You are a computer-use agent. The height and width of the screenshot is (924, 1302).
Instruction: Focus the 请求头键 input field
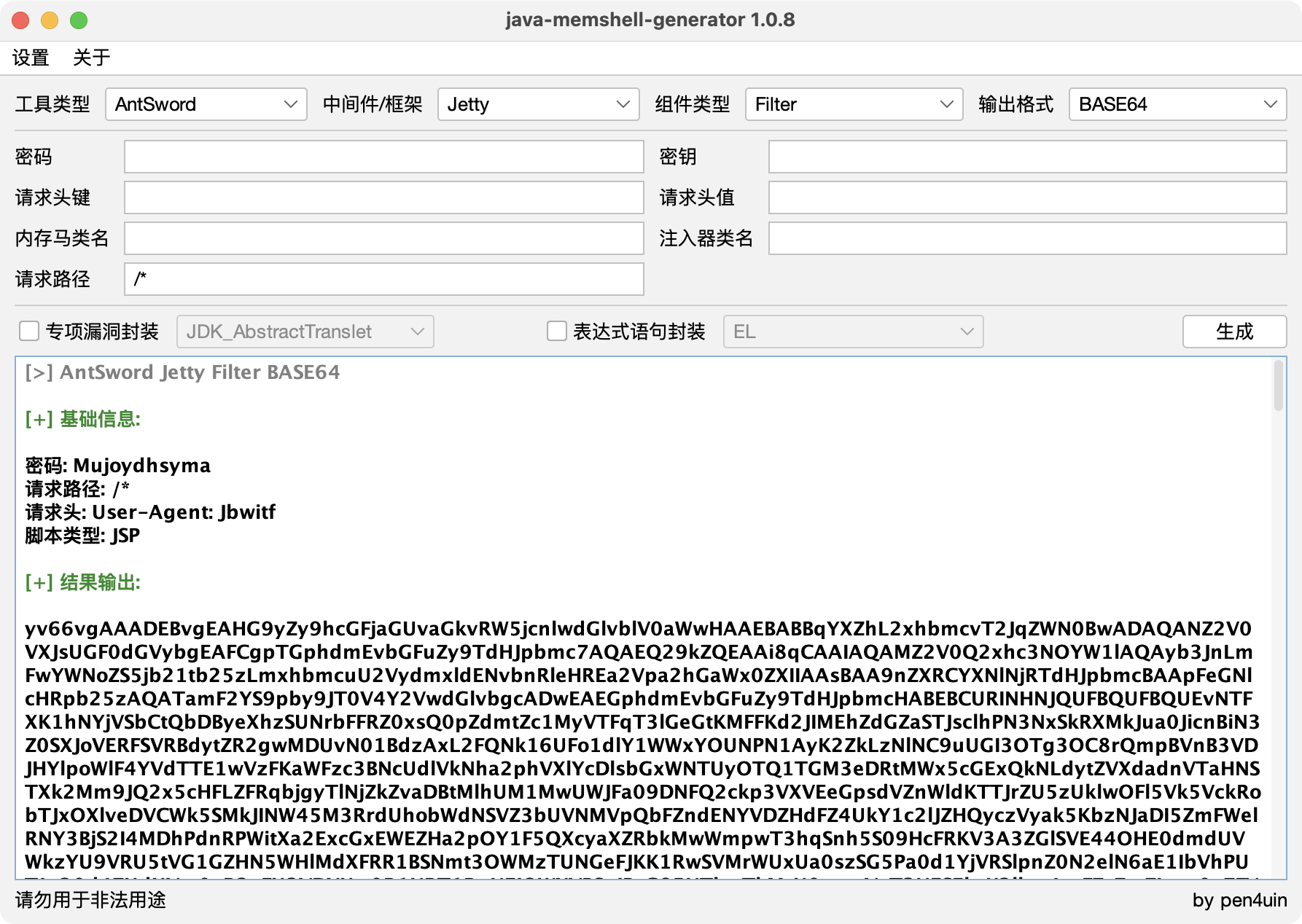pyautogui.click(x=384, y=197)
